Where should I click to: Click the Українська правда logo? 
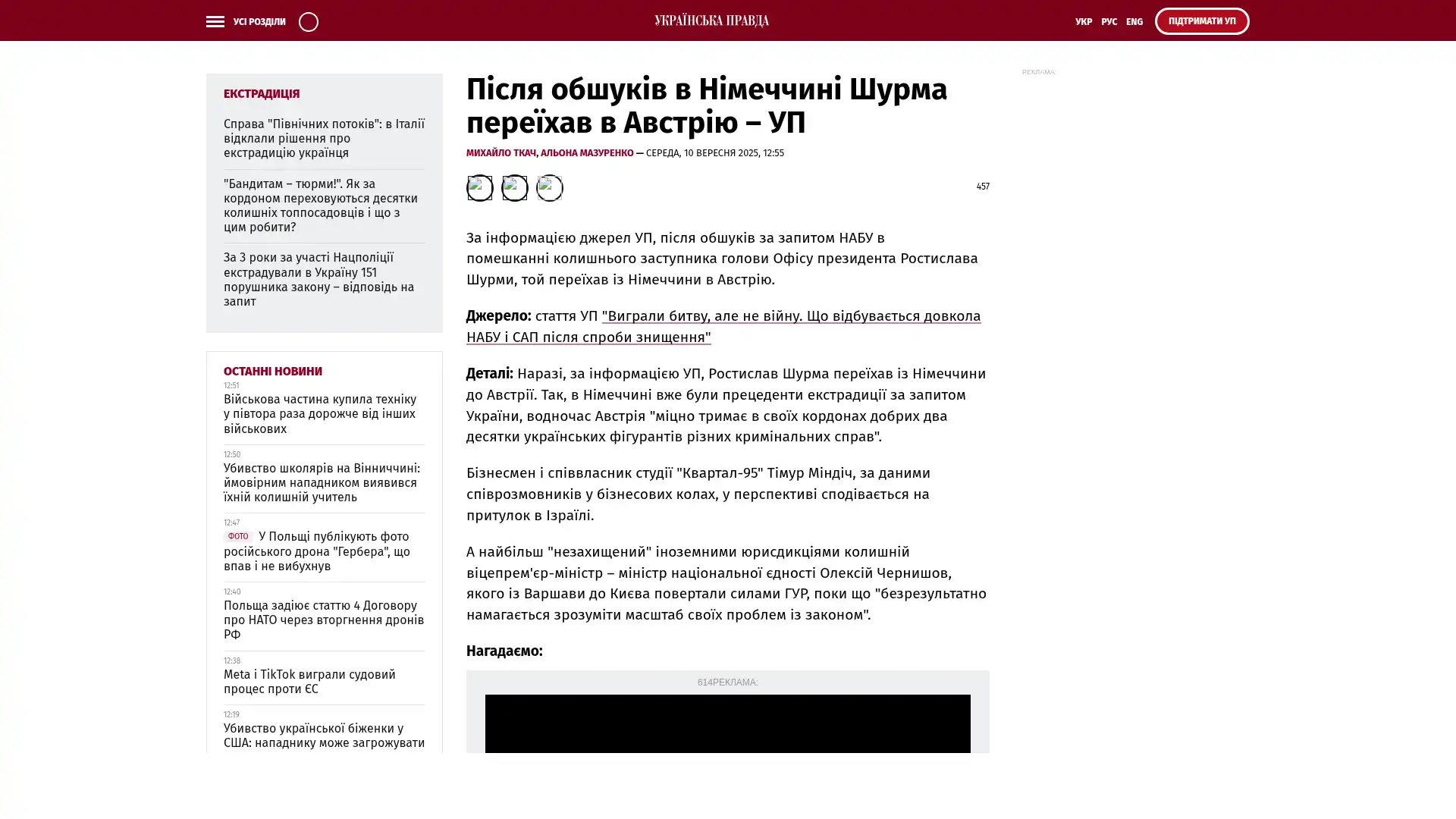(711, 20)
